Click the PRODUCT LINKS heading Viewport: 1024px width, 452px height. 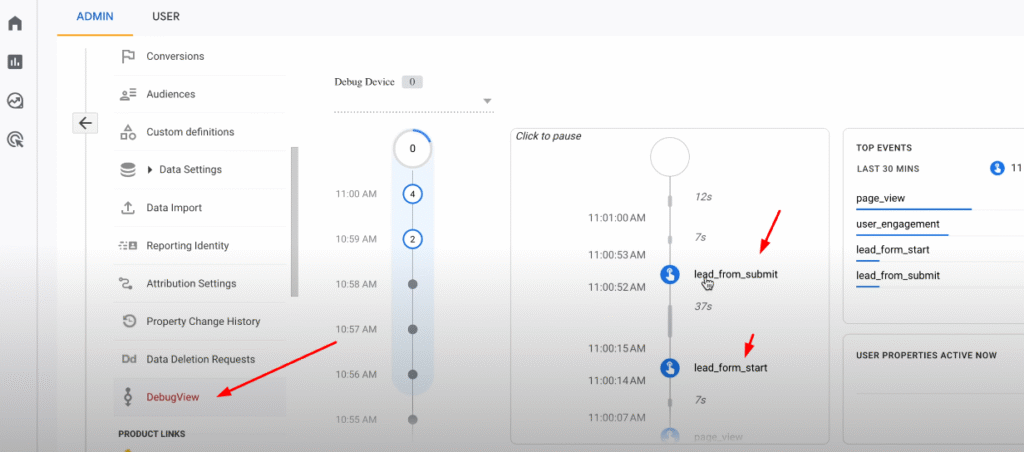coord(152,434)
